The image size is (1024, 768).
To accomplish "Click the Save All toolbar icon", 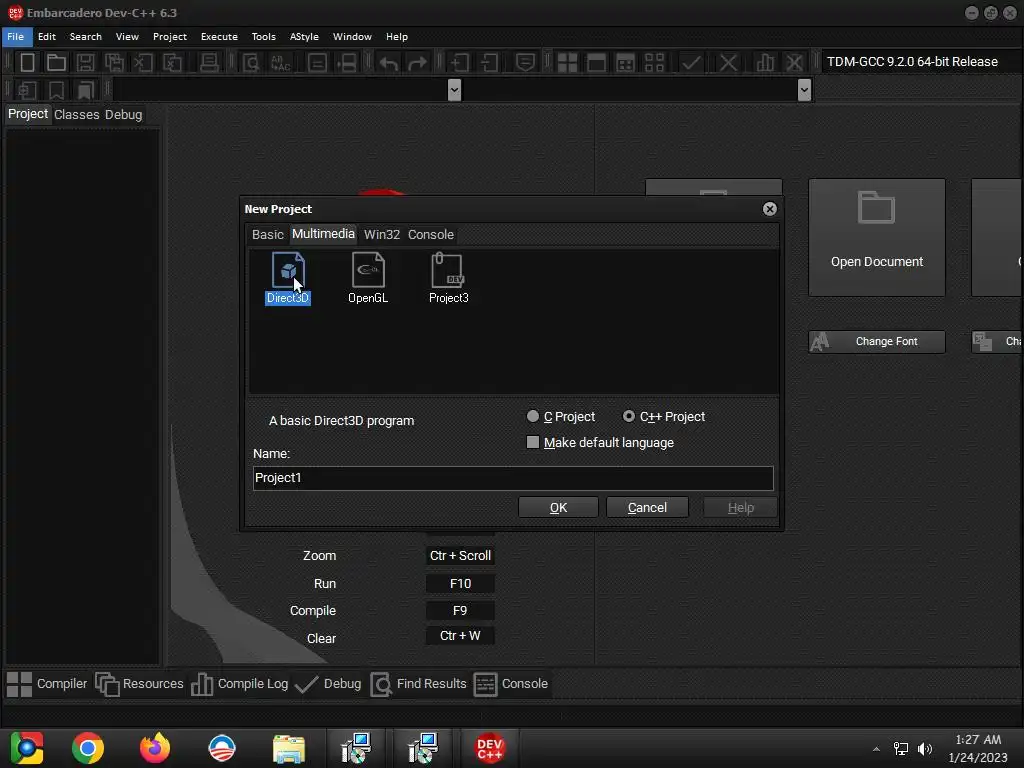I will pos(114,63).
